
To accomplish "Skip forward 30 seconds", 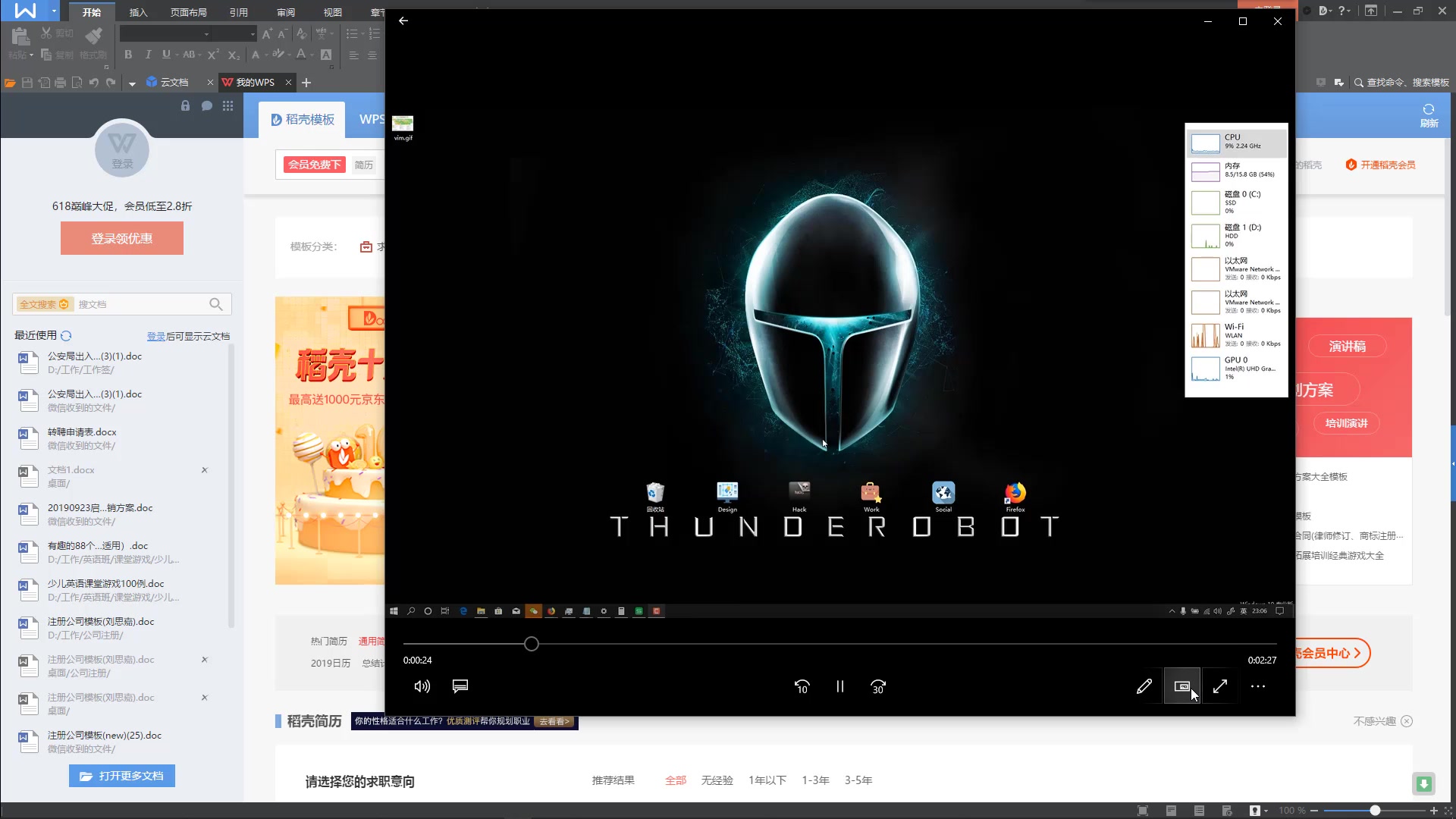I will coord(878,686).
